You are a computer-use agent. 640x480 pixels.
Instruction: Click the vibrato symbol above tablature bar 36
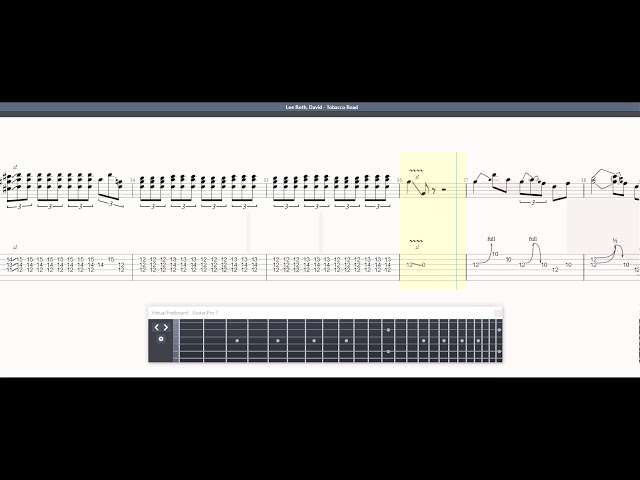point(416,241)
